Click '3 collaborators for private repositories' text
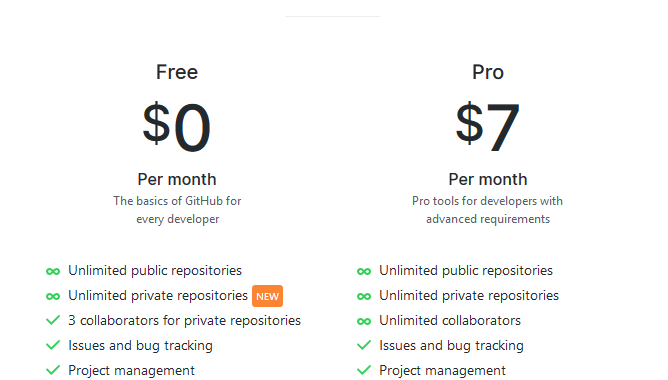668x380 pixels. (184, 320)
